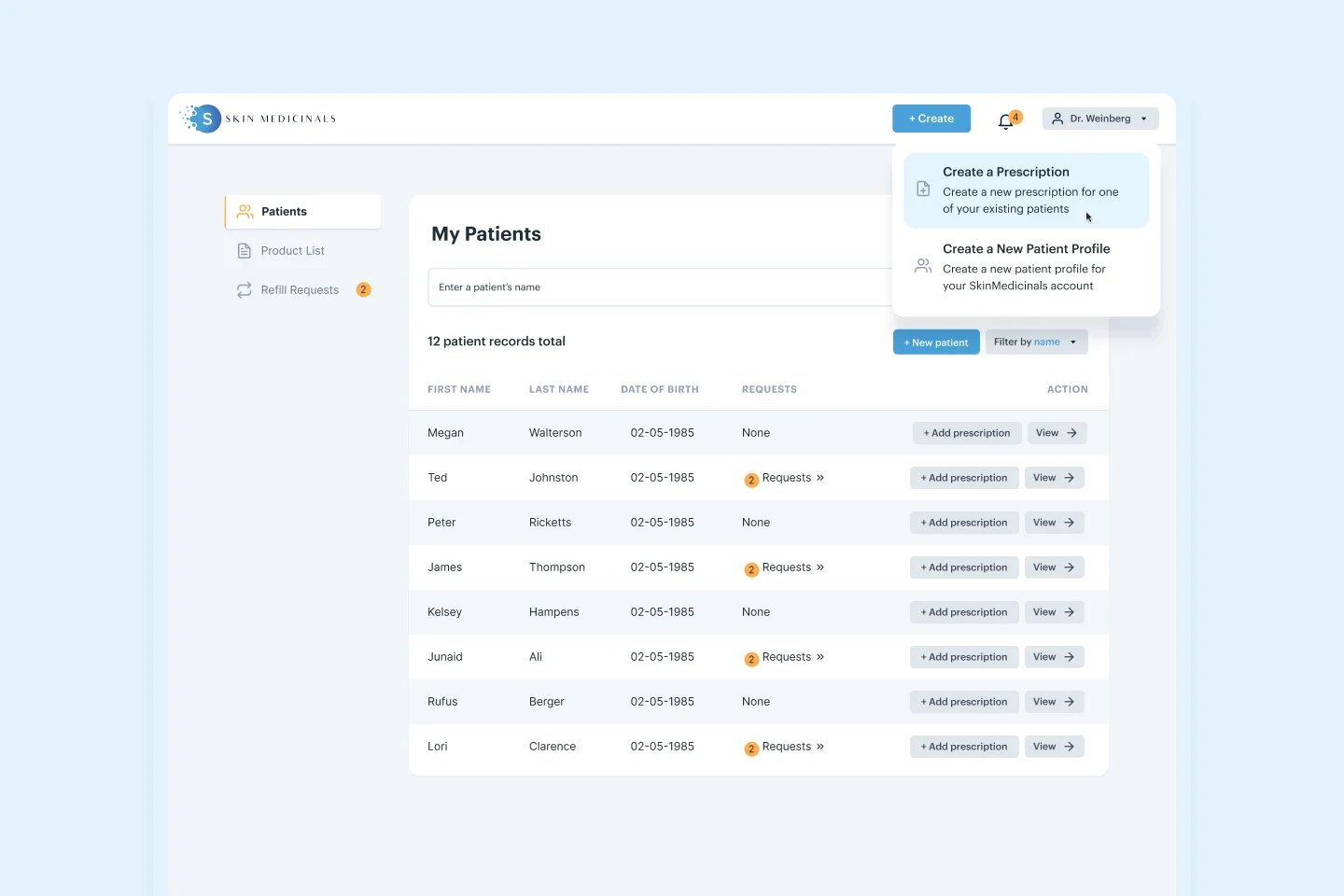Click the Refill Requests arrows icon
Viewport: 1344px width, 896px height.
click(x=245, y=290)
